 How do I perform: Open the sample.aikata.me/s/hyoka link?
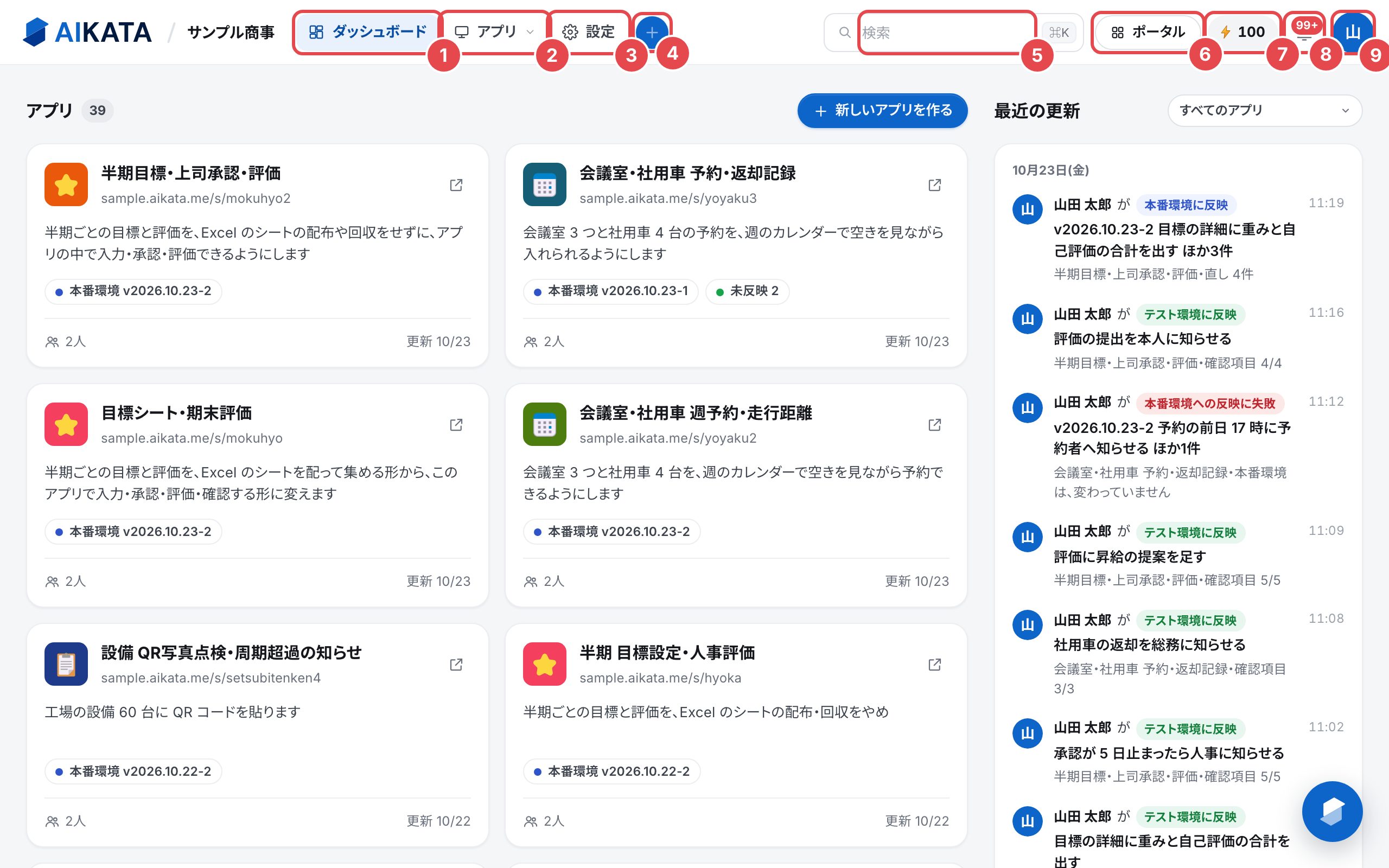(x=660, y=678)
